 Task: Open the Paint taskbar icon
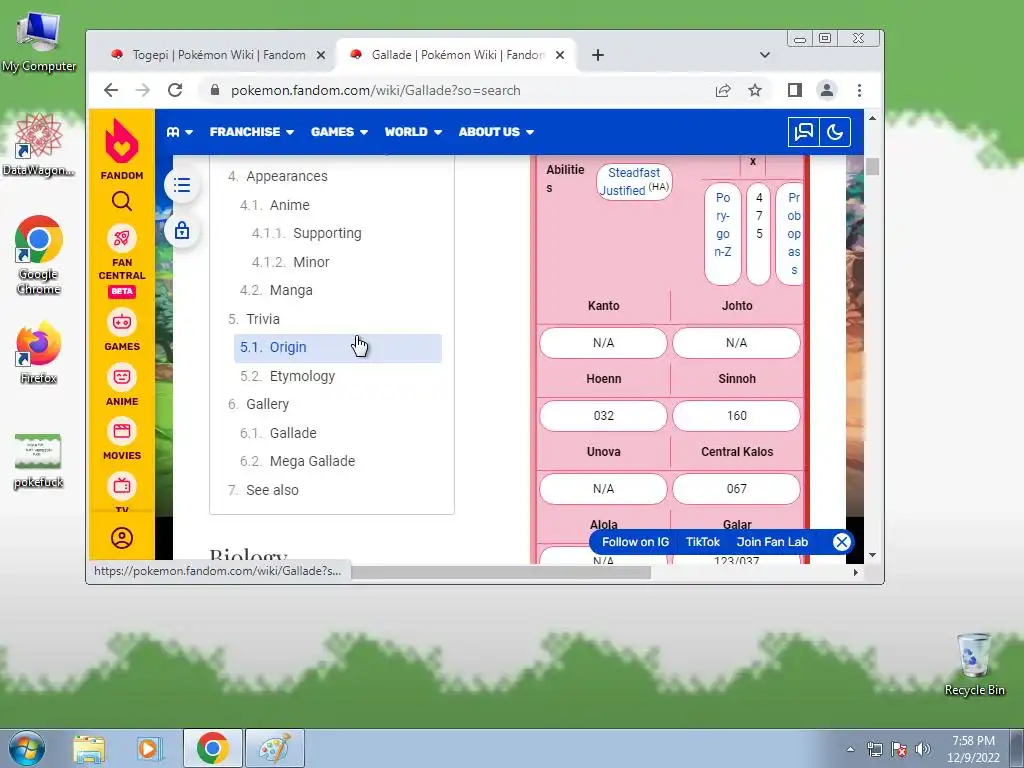pyautogui.click(x=275, y=748)
